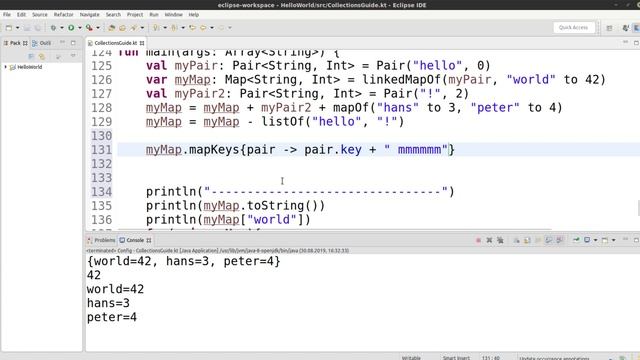
Task: Open External Tools dropdown arrow
Action: click(98, 28)
